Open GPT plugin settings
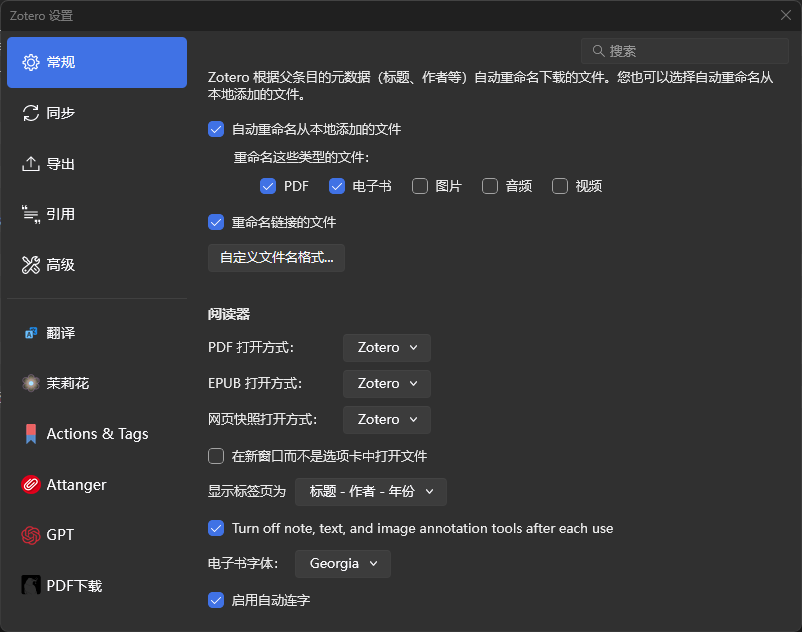Screen dimensions: 802x632 coord(97,535)
